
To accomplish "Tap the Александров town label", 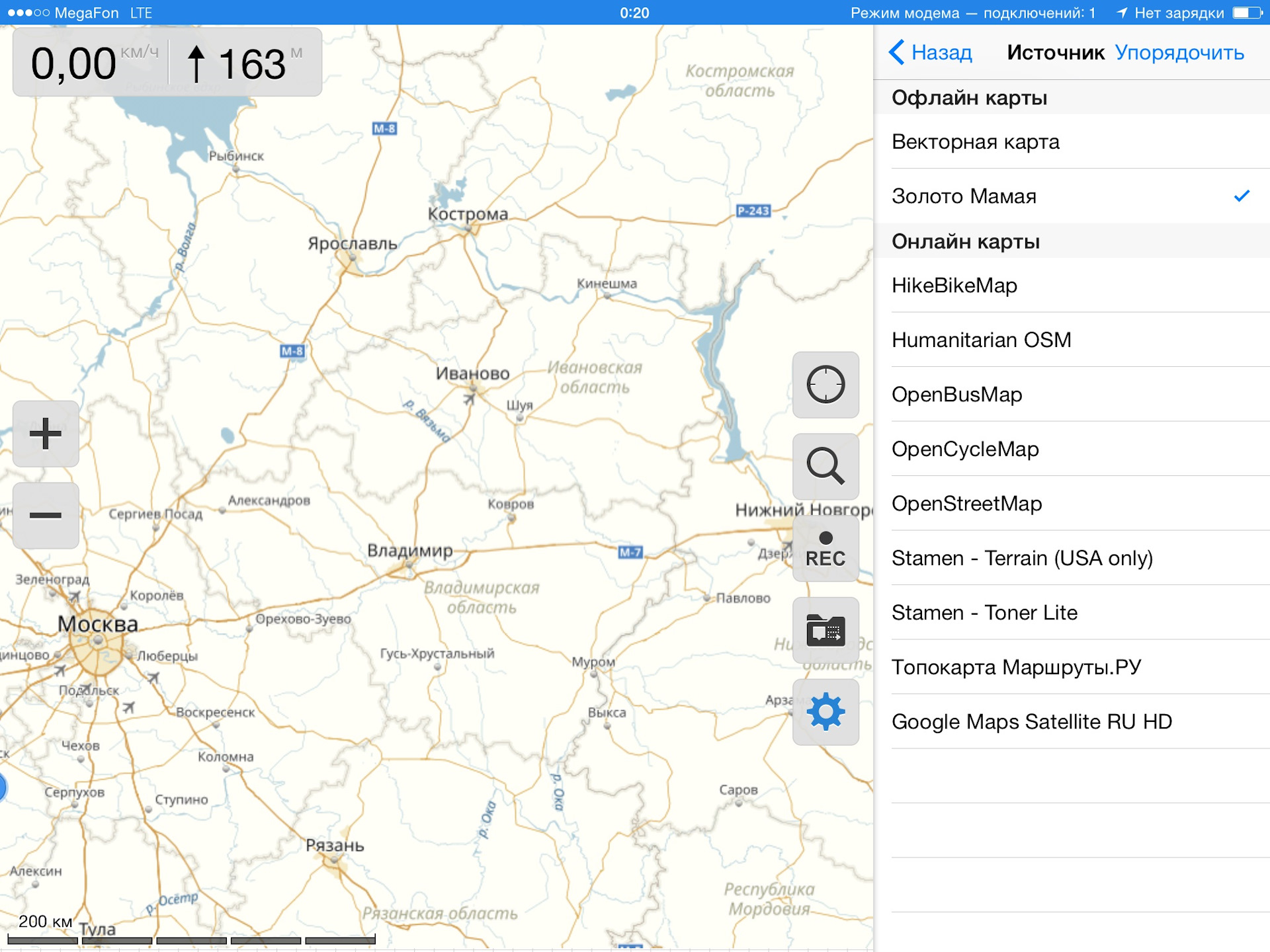I will (x=269, y=500).
